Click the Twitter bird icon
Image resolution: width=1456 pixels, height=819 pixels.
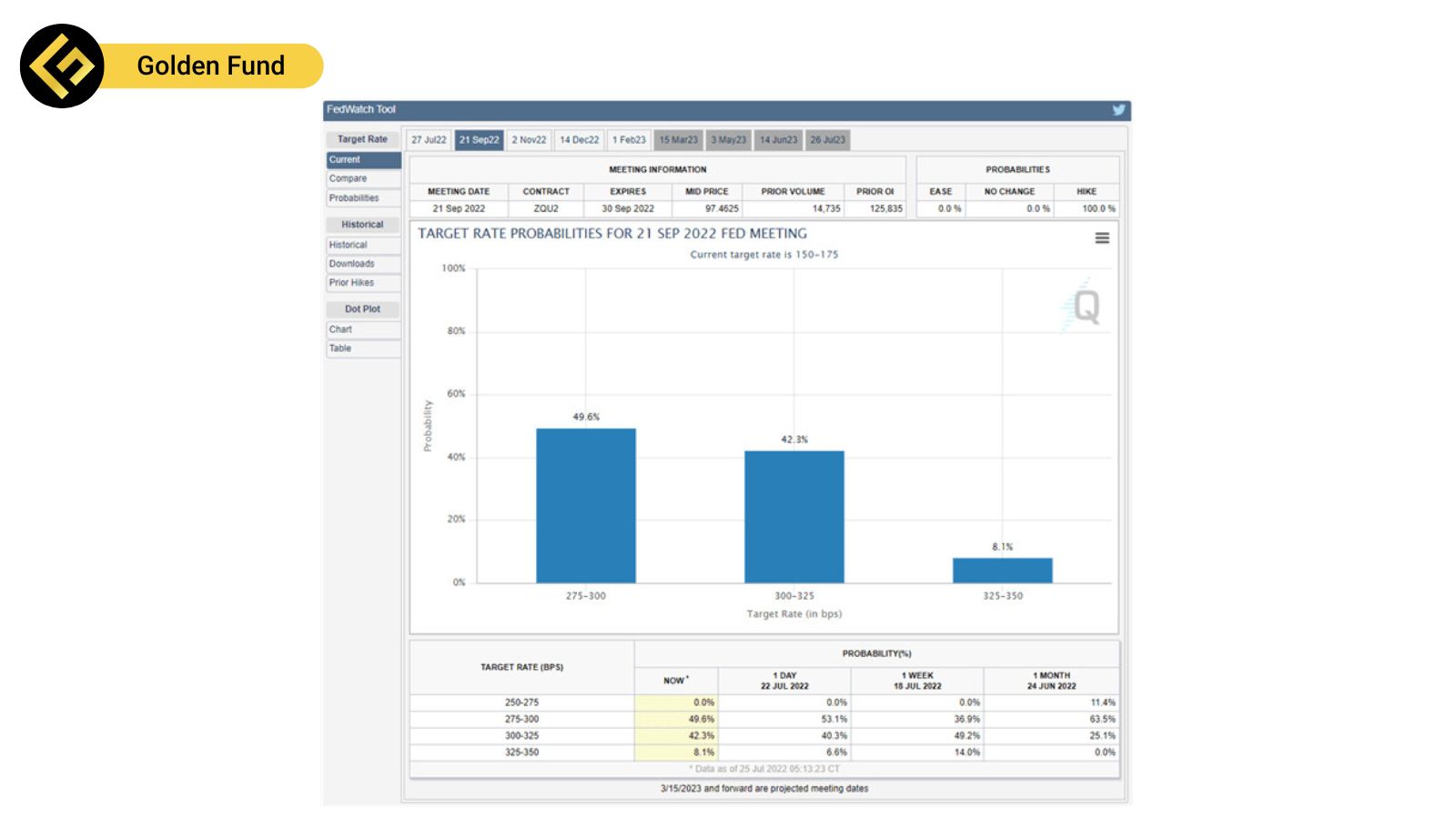[1118, 110]
